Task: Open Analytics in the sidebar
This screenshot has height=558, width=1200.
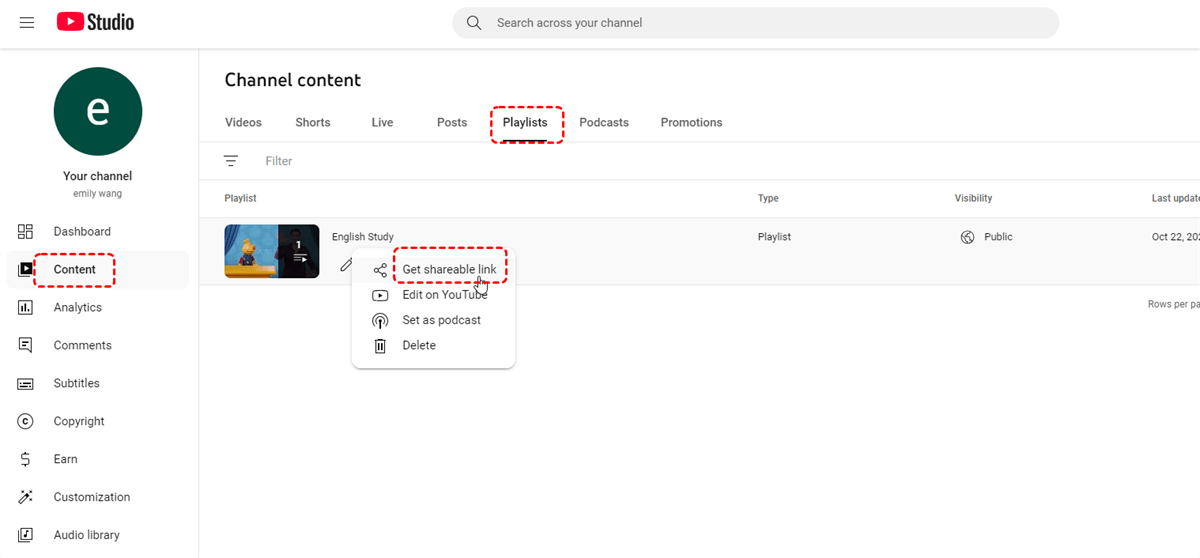Action: click(77, 308)
